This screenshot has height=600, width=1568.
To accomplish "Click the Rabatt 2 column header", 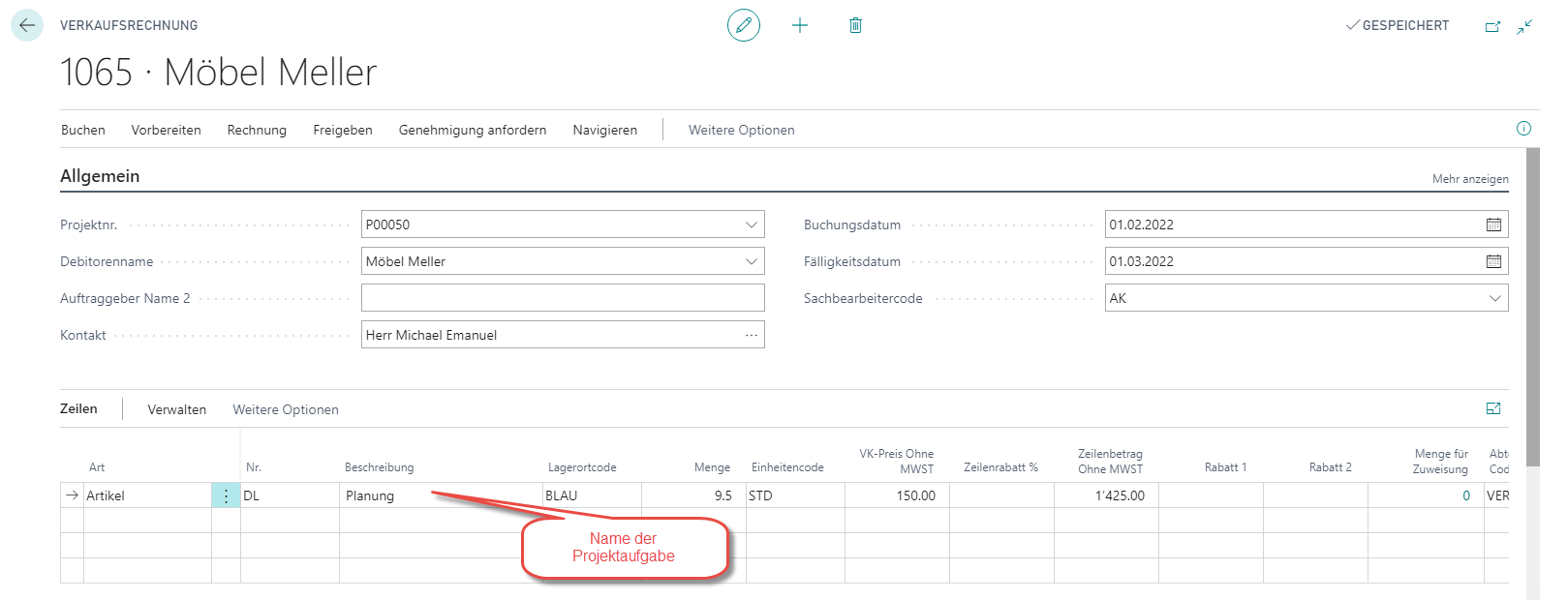I will [1330, 467].
